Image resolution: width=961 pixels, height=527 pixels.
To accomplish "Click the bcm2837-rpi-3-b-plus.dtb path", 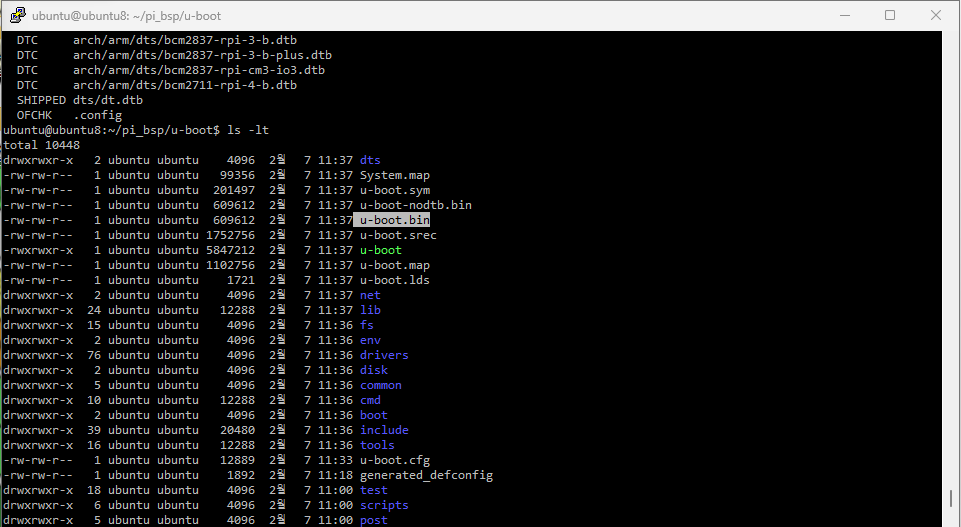I will [202, 55].
